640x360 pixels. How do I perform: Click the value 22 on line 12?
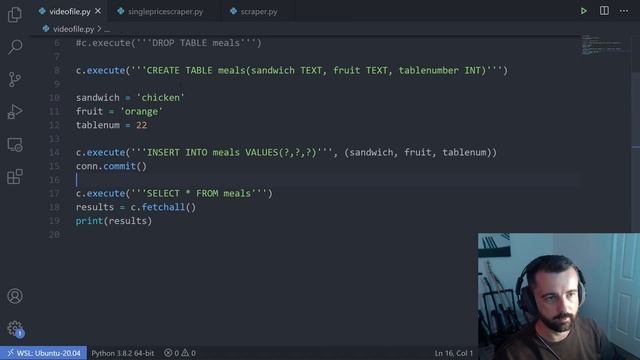142,125
